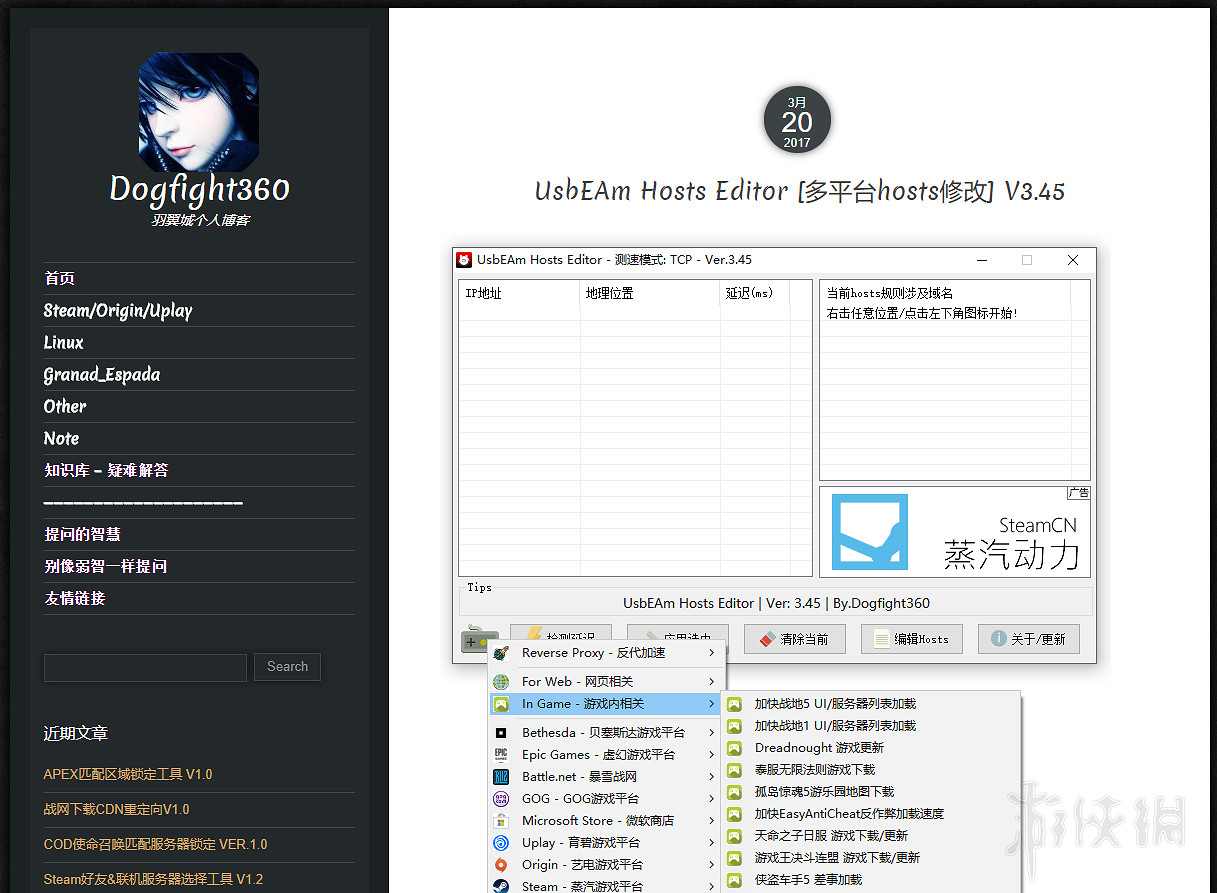Click the Epic Games logo icon
1217x893 pixels.
(502, 755)
